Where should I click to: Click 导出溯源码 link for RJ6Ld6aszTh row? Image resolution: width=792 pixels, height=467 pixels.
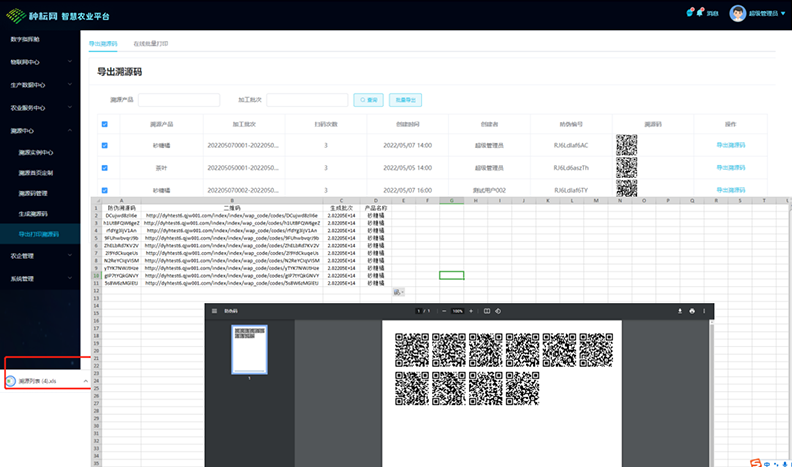(730, 168)
